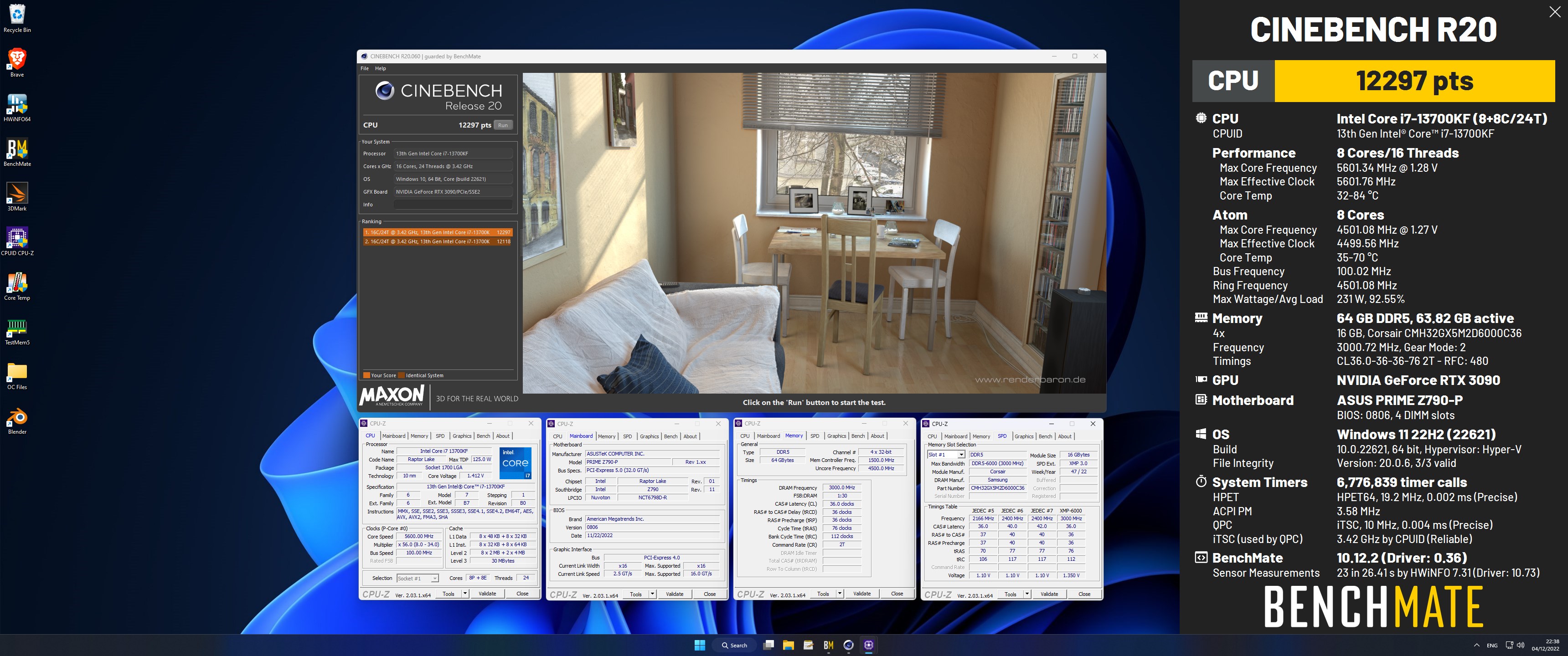1568x656 pixels.
Task: Launch Blender from the desktop
Action: pyautogui.click(x=17, y=420)
